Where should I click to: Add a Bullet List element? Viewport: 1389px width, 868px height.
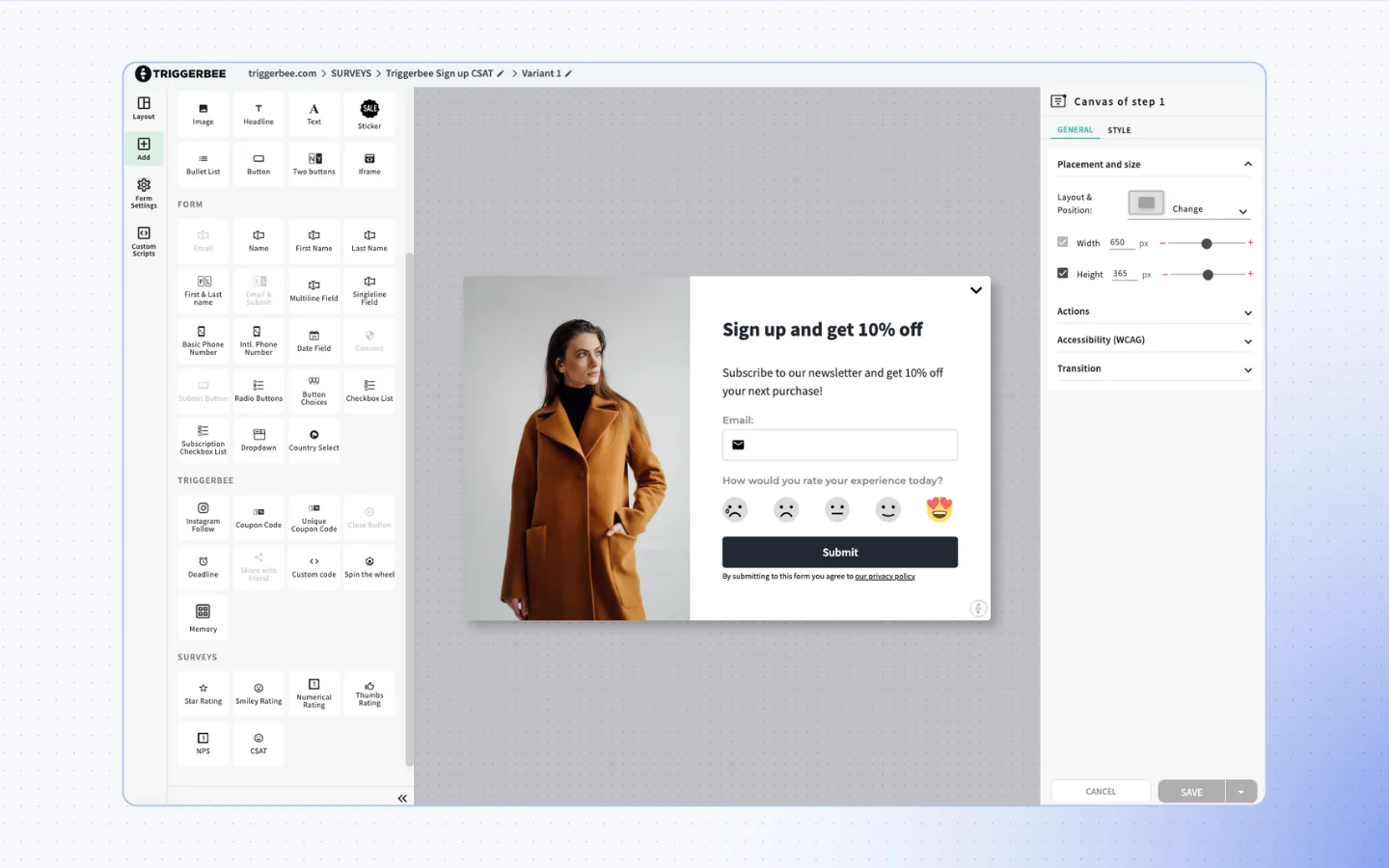point(203,164)
